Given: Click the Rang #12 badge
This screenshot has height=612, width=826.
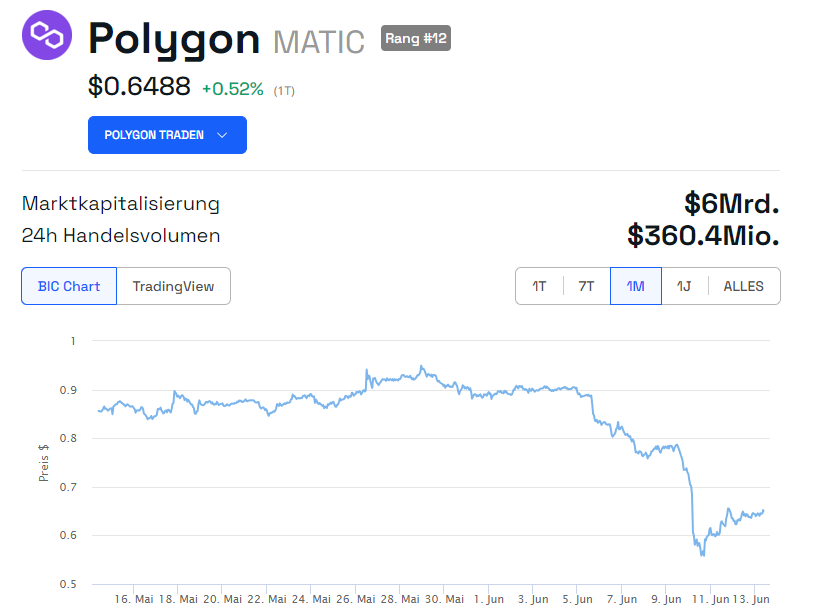Looking at the screenshot, I should (416, 39).
